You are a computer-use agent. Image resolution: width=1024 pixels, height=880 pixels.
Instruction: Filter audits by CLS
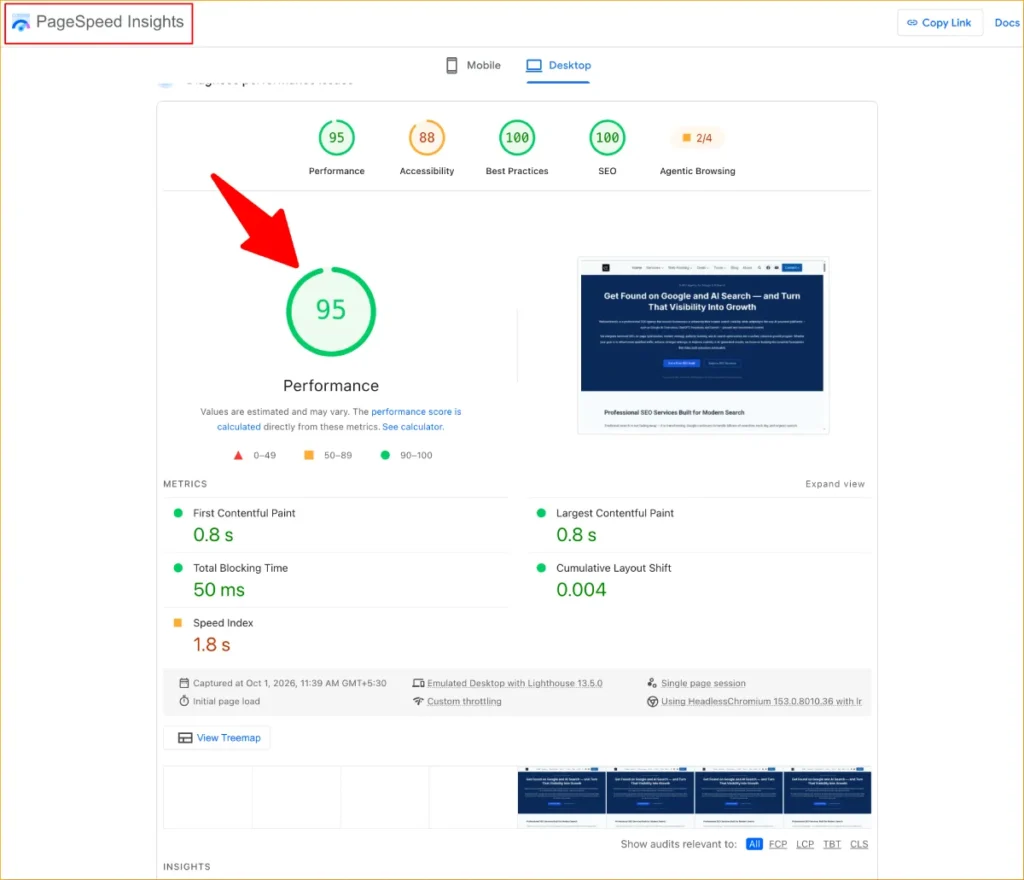point(859,844)
